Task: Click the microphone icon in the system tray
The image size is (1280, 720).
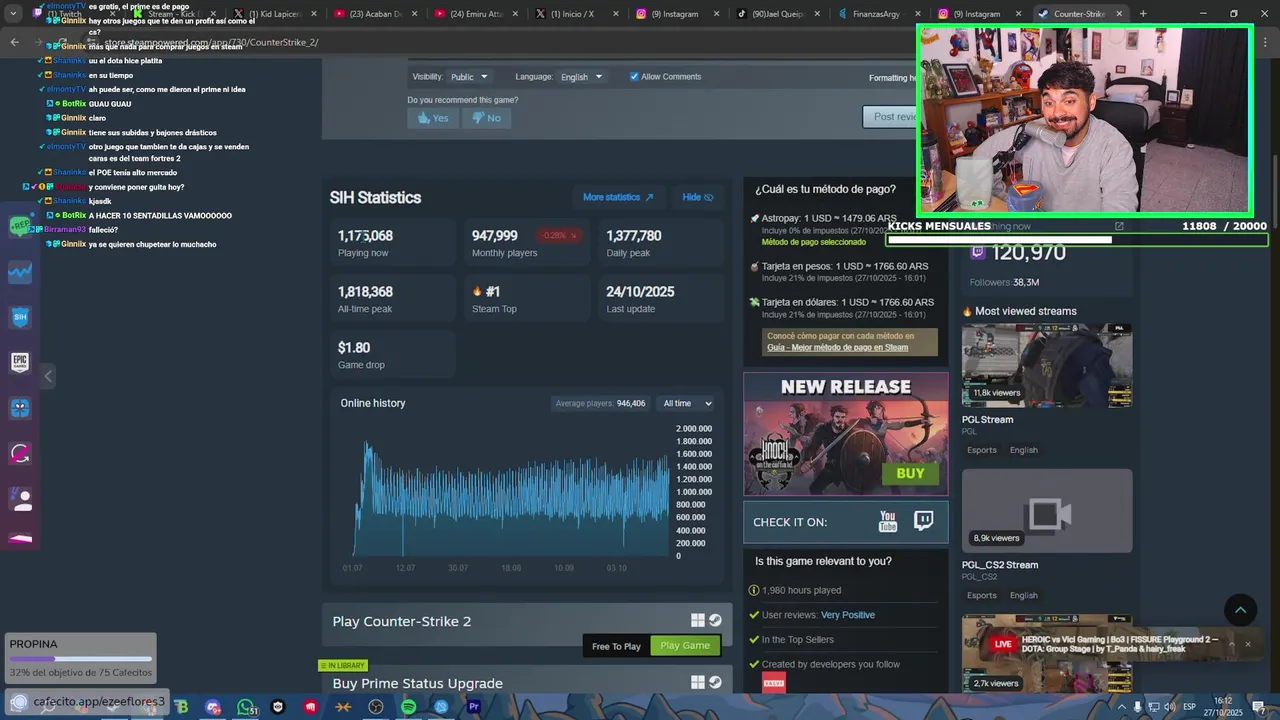Action: [1137, 707]
